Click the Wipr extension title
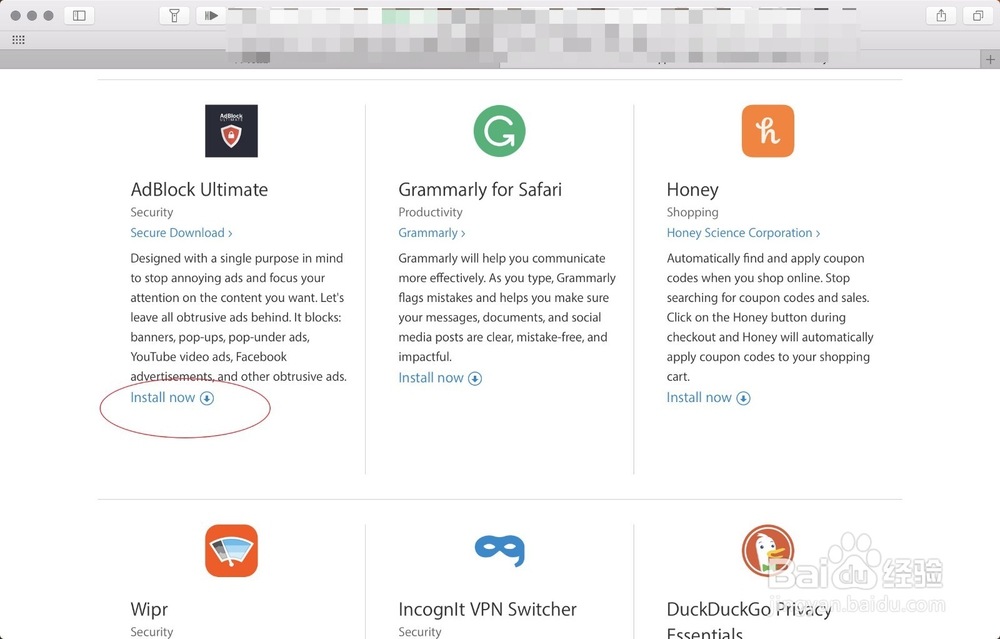This screenshot has height=639, width=1000. (149, 609)
